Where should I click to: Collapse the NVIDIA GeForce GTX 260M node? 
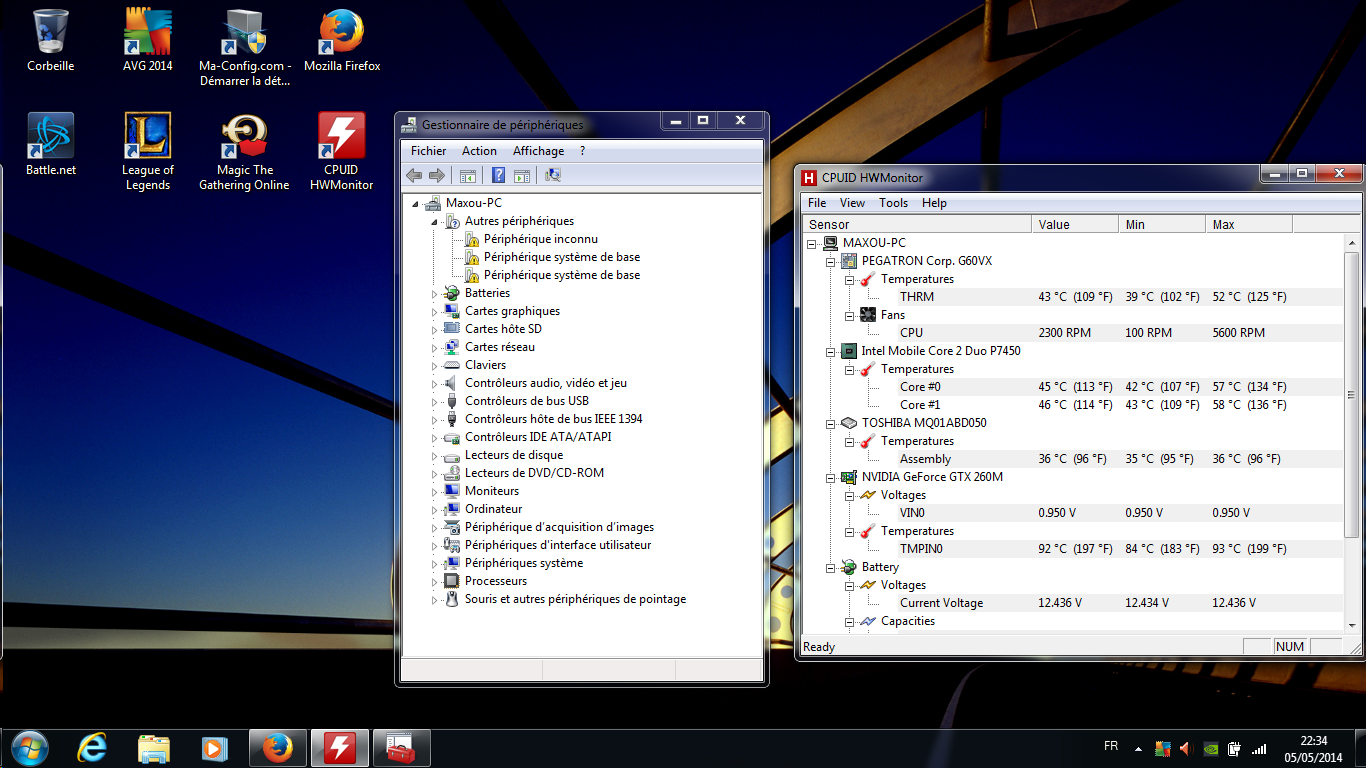[x=830, y=478]
